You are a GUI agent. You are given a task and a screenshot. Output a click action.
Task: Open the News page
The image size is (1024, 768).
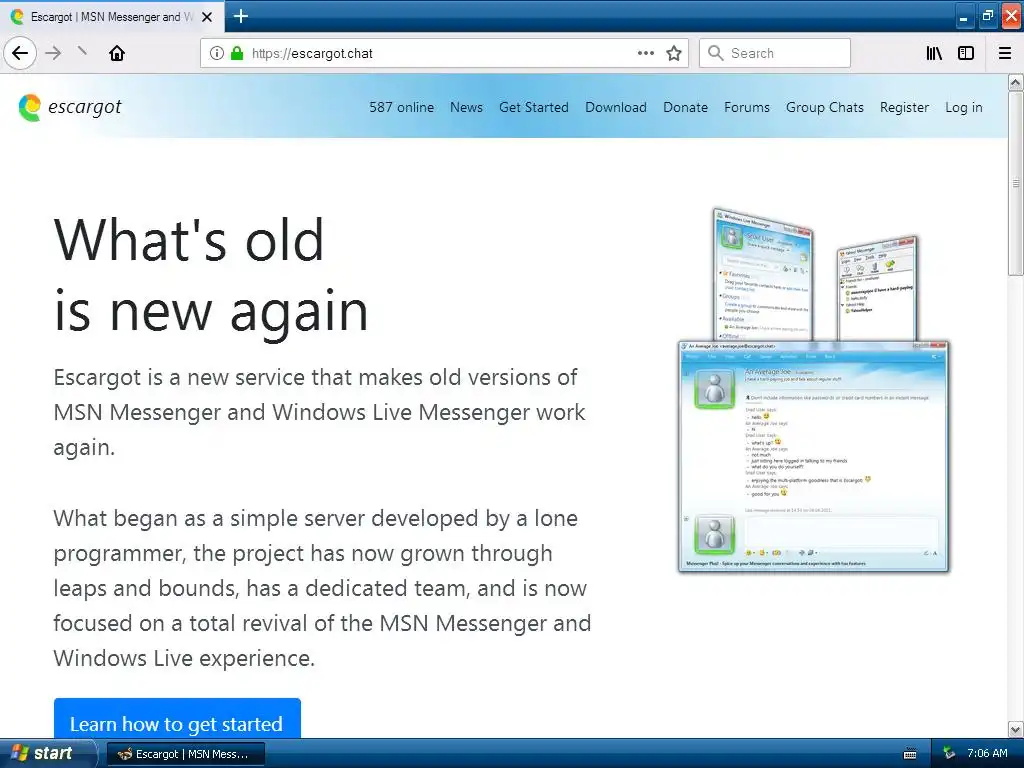click(466, 107)
